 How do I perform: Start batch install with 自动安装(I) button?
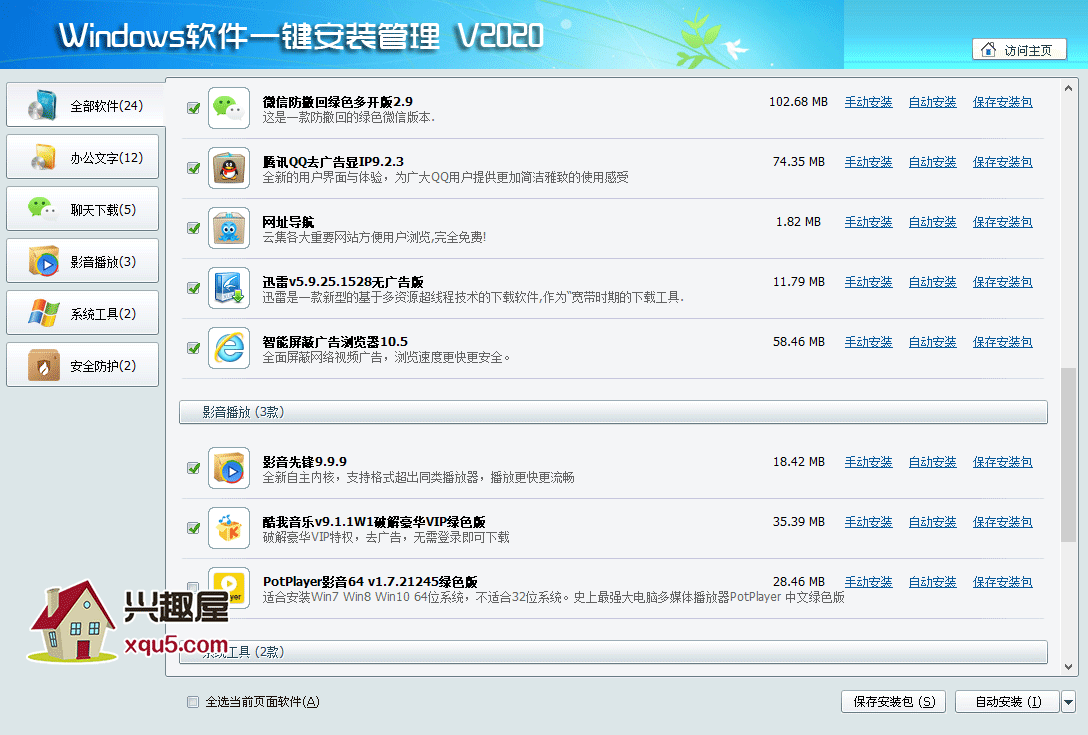1008,702
